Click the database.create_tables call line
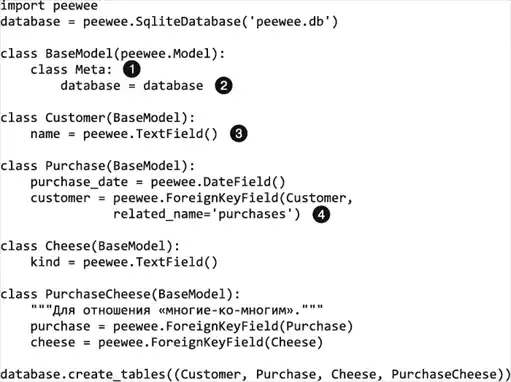Image resolution: width=511 pixels, height=382 pixels. coord(255,375)
